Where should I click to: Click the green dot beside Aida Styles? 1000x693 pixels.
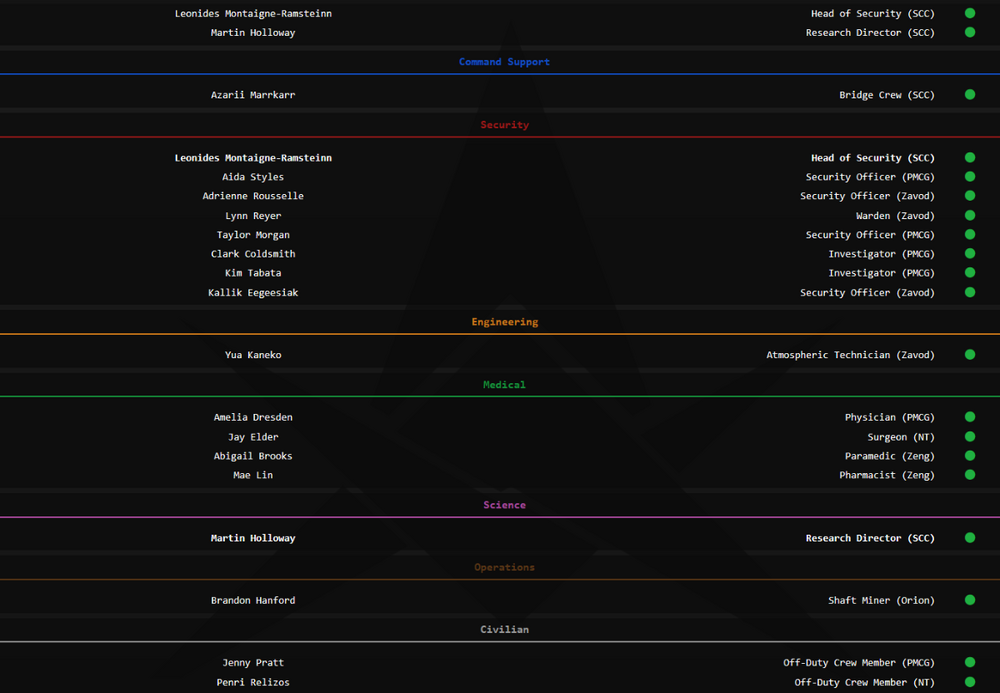pos(969,177)
